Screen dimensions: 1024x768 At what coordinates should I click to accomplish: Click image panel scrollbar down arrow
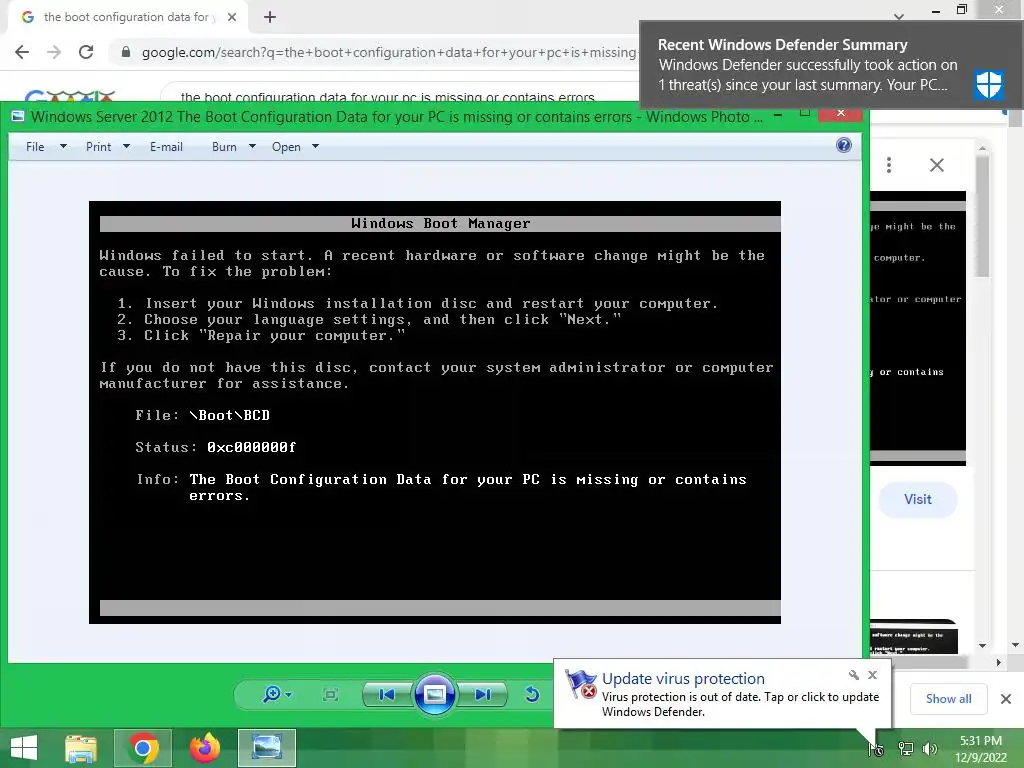pyautogui.click(x=982, y=645)
